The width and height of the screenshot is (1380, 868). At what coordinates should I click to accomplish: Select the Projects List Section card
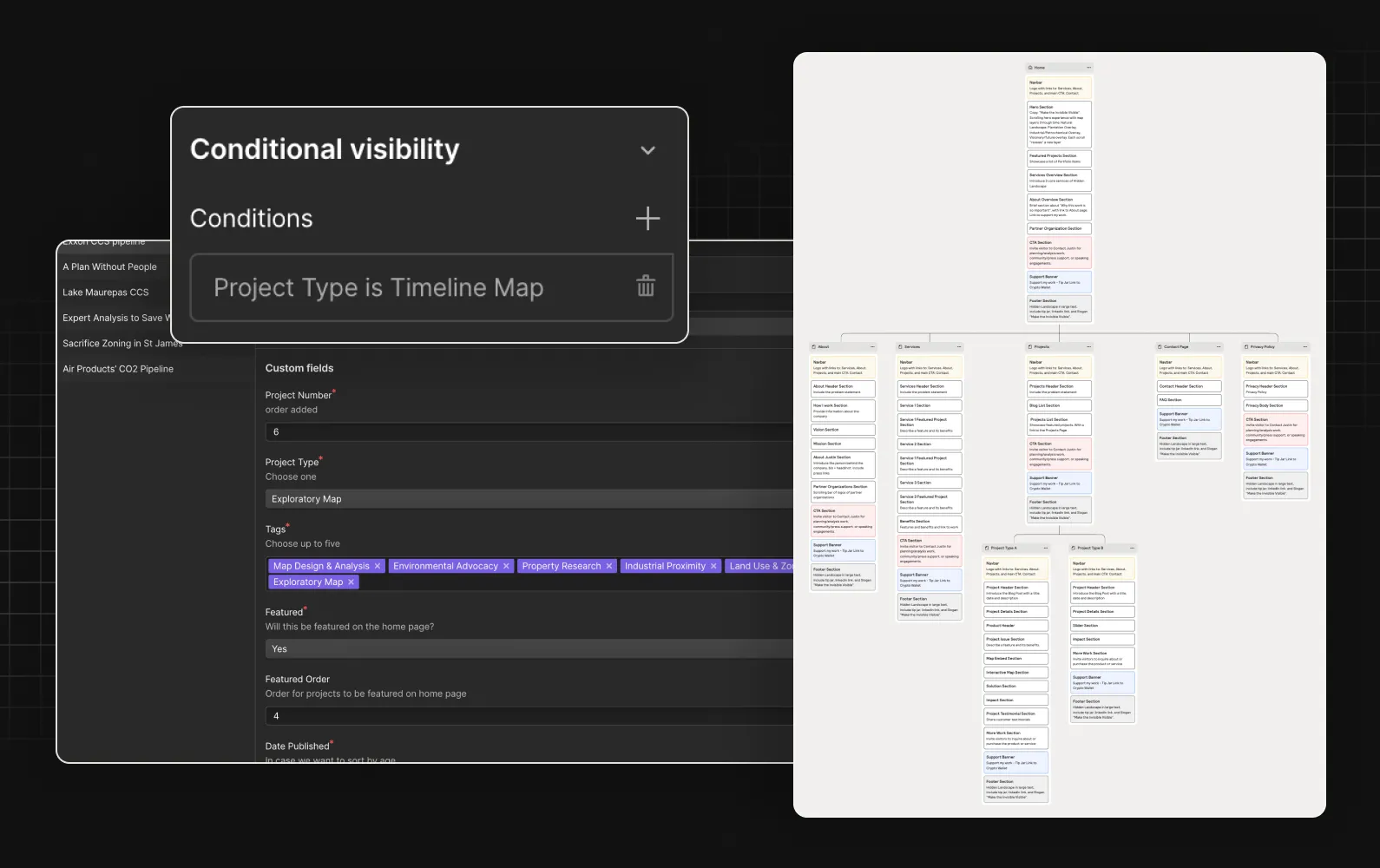pyautogui.click(x=1059, y=424)
